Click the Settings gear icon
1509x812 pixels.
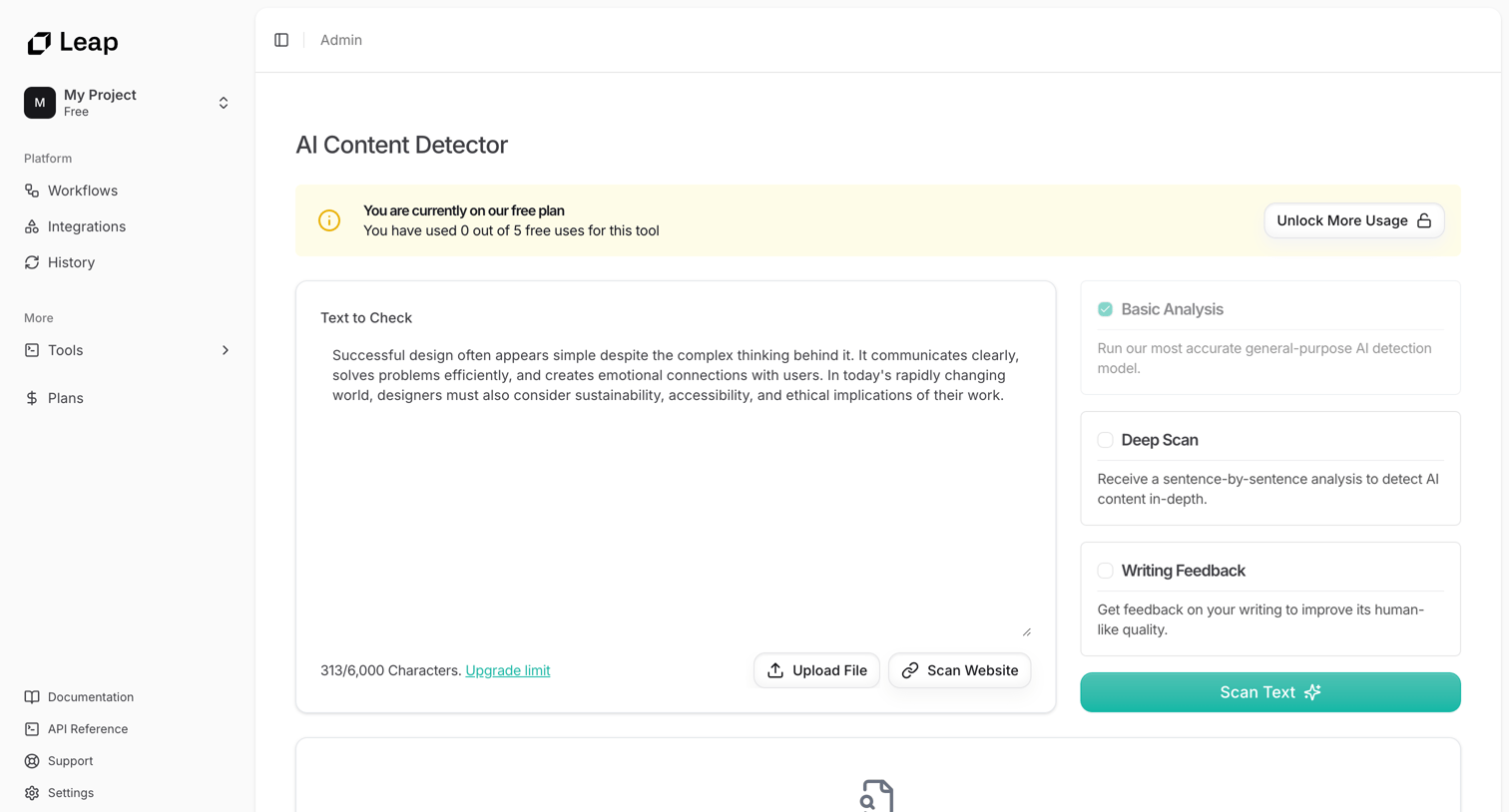(32, 793)
